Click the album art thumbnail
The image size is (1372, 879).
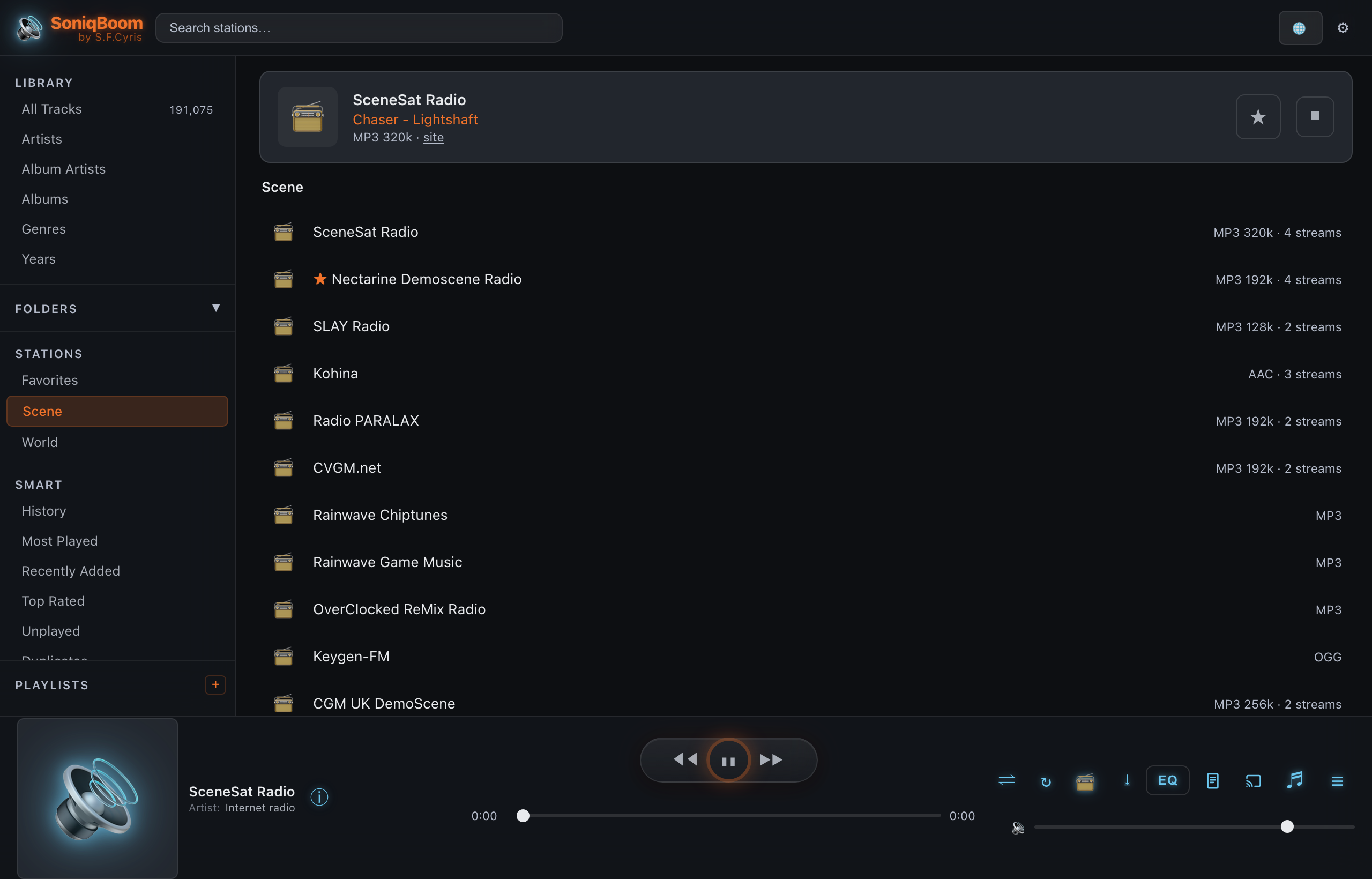(98, 798)
